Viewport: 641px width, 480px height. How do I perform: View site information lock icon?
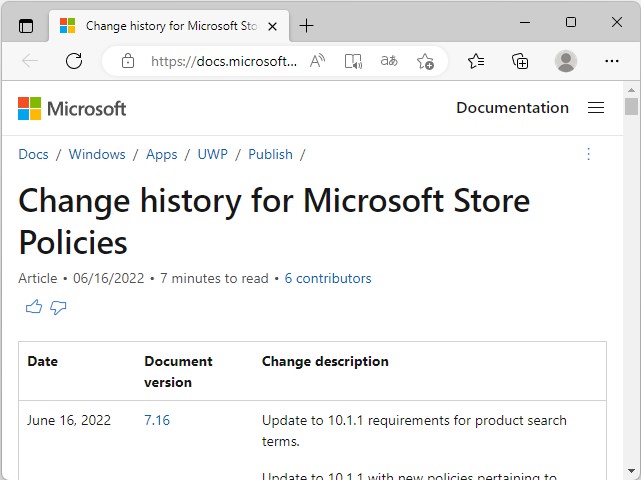[x=128, y=61]
